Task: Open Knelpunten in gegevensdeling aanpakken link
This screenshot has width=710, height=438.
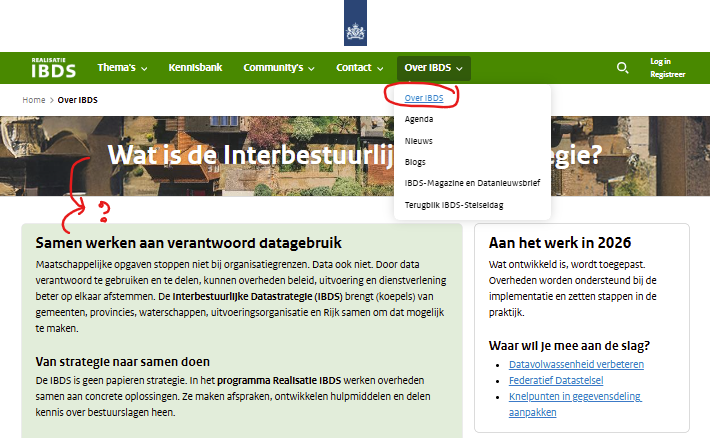Action: point(575,404)
